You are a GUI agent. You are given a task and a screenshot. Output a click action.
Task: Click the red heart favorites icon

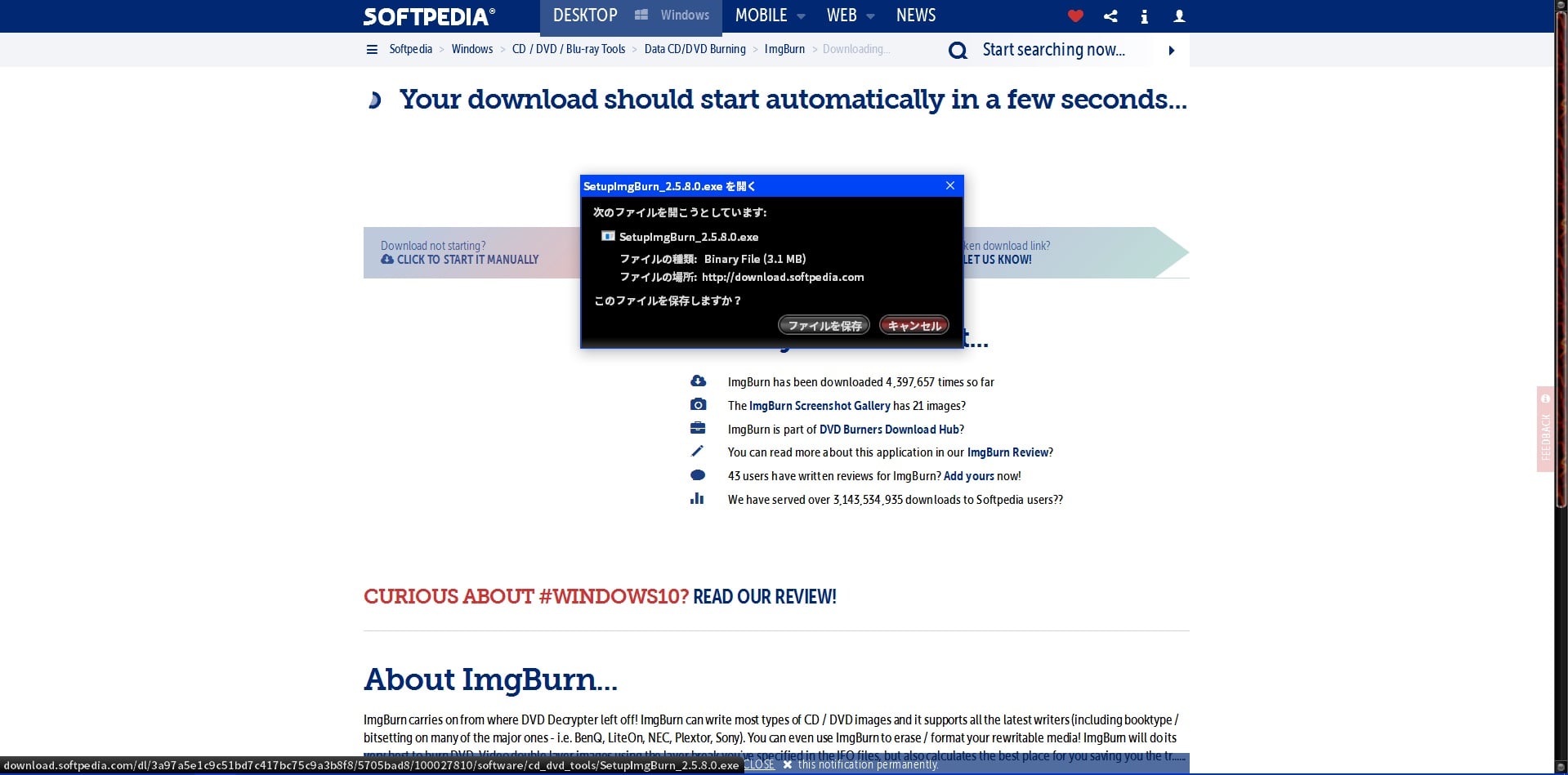click(x=1075, y=16)
